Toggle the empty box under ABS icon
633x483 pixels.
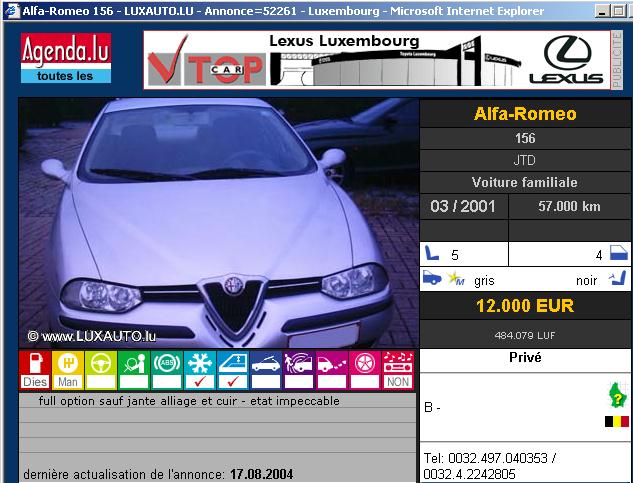[167, 382]
